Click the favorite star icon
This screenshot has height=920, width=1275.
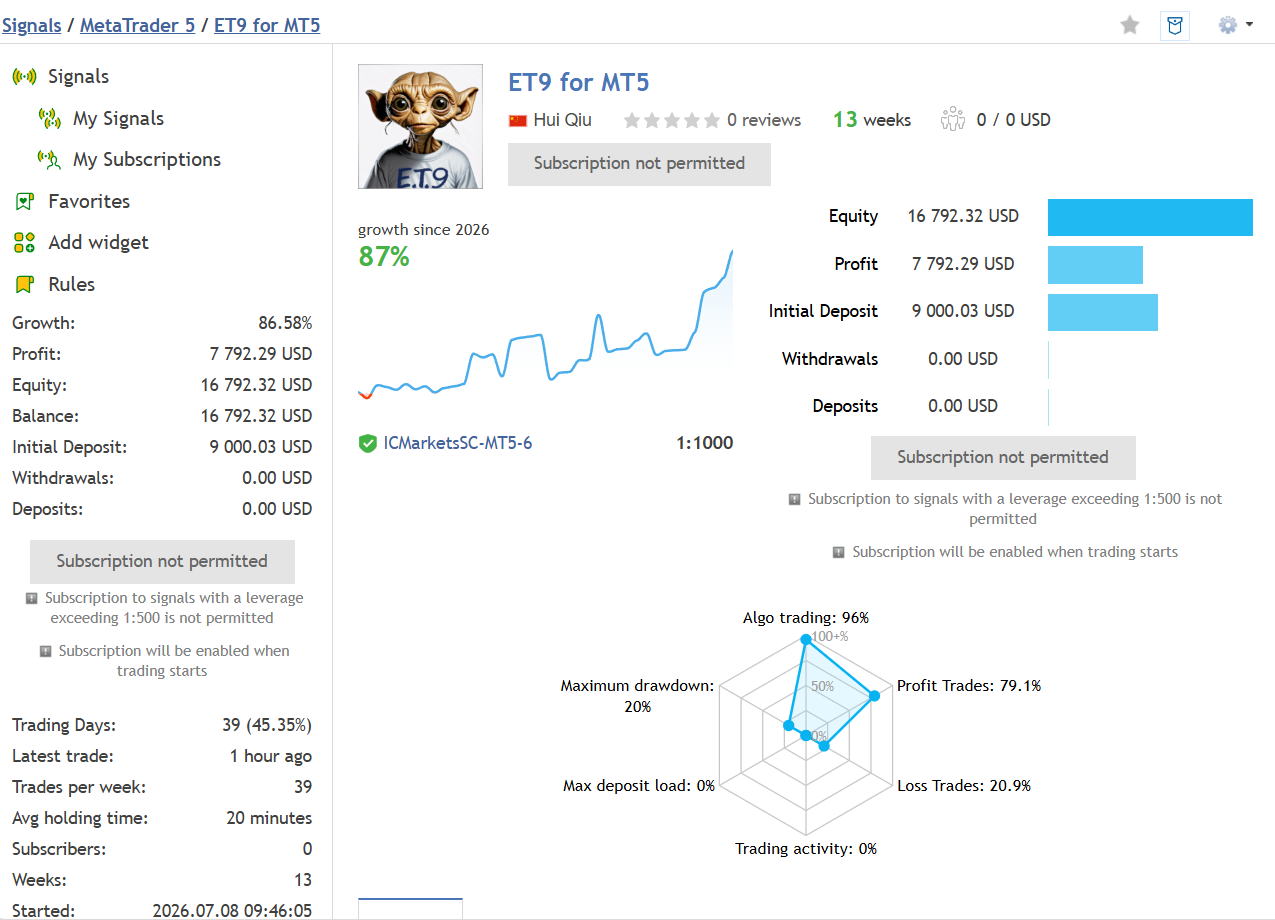click(x=1130, y=25)
